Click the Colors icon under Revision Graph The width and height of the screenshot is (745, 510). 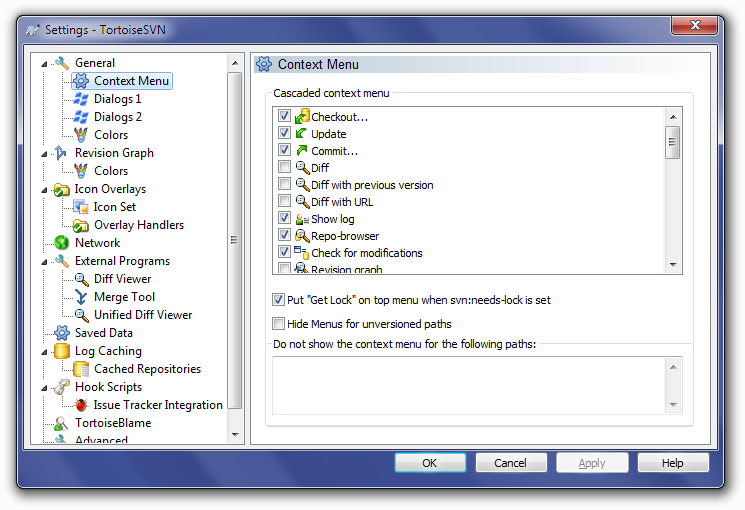coord(81,171)
